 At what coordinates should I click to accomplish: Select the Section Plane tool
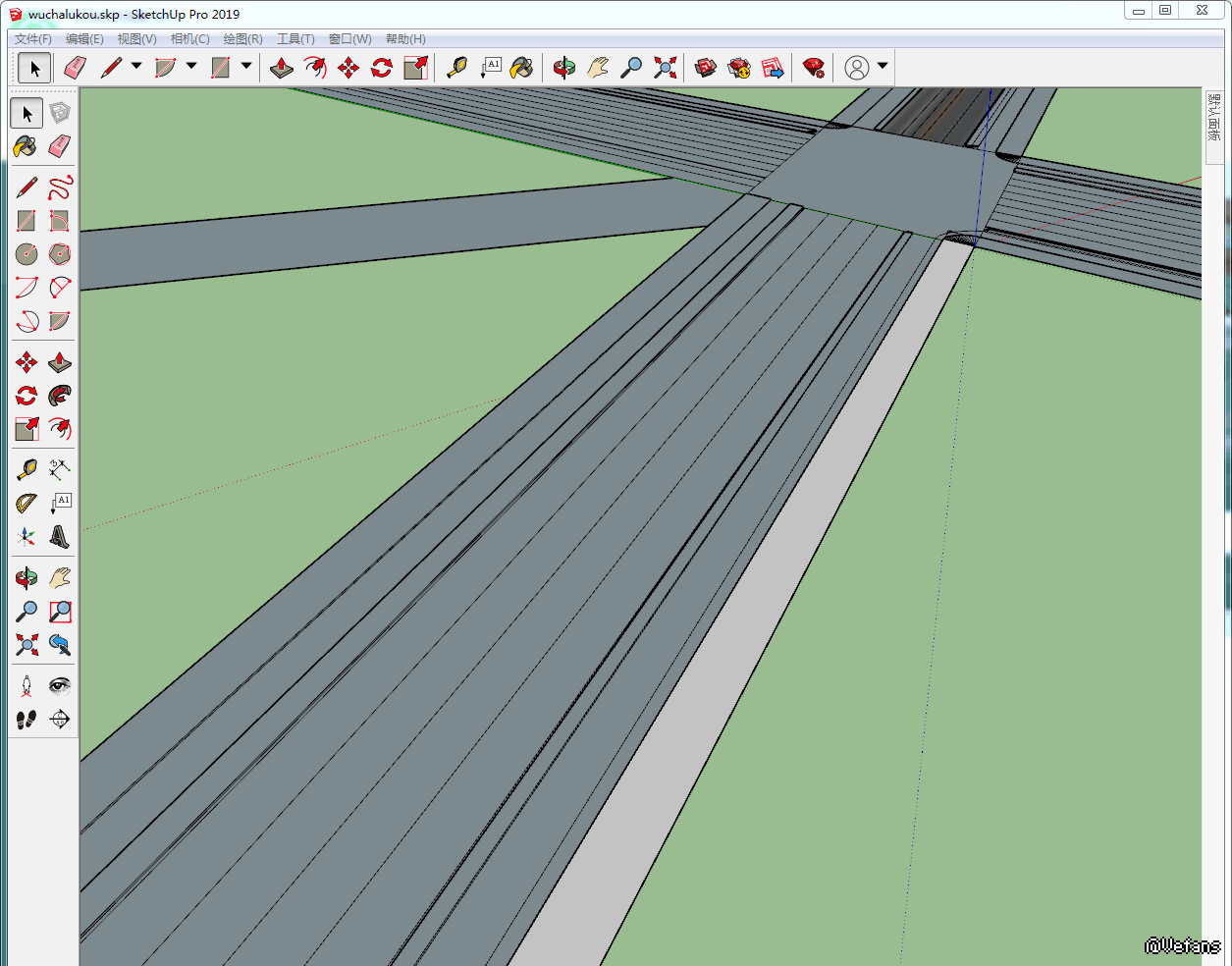click(60, 720)
